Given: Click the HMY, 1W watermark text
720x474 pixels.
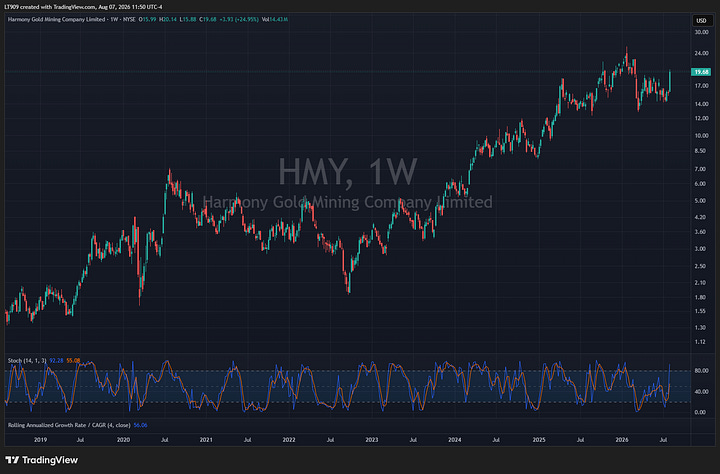Looking at the screenshot, I should [348, 172].
